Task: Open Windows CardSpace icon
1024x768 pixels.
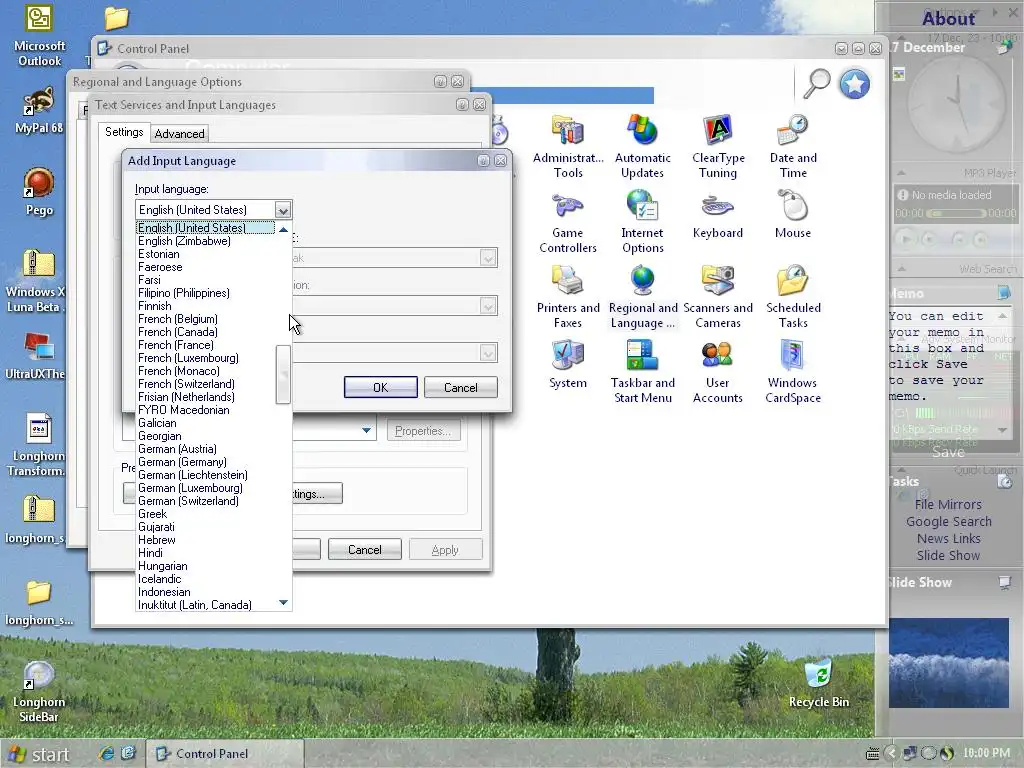Action: [793, 372]
